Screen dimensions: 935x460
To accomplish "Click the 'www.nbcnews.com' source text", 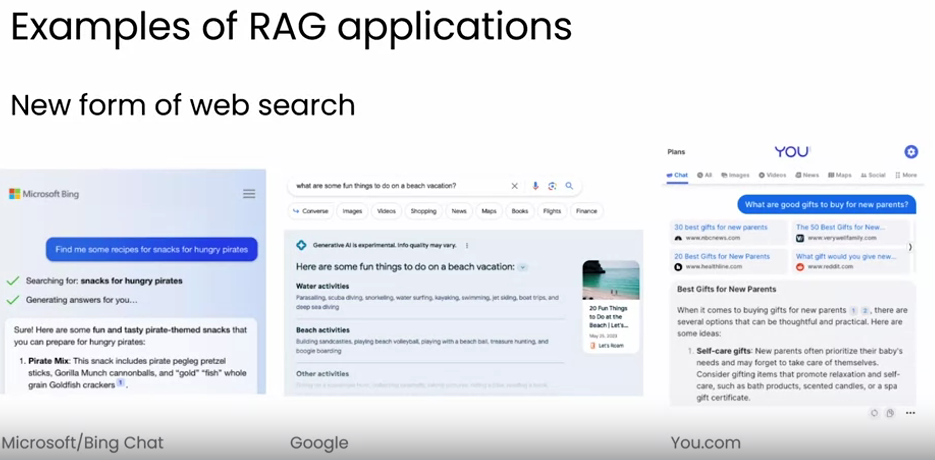I will [713, 237].
